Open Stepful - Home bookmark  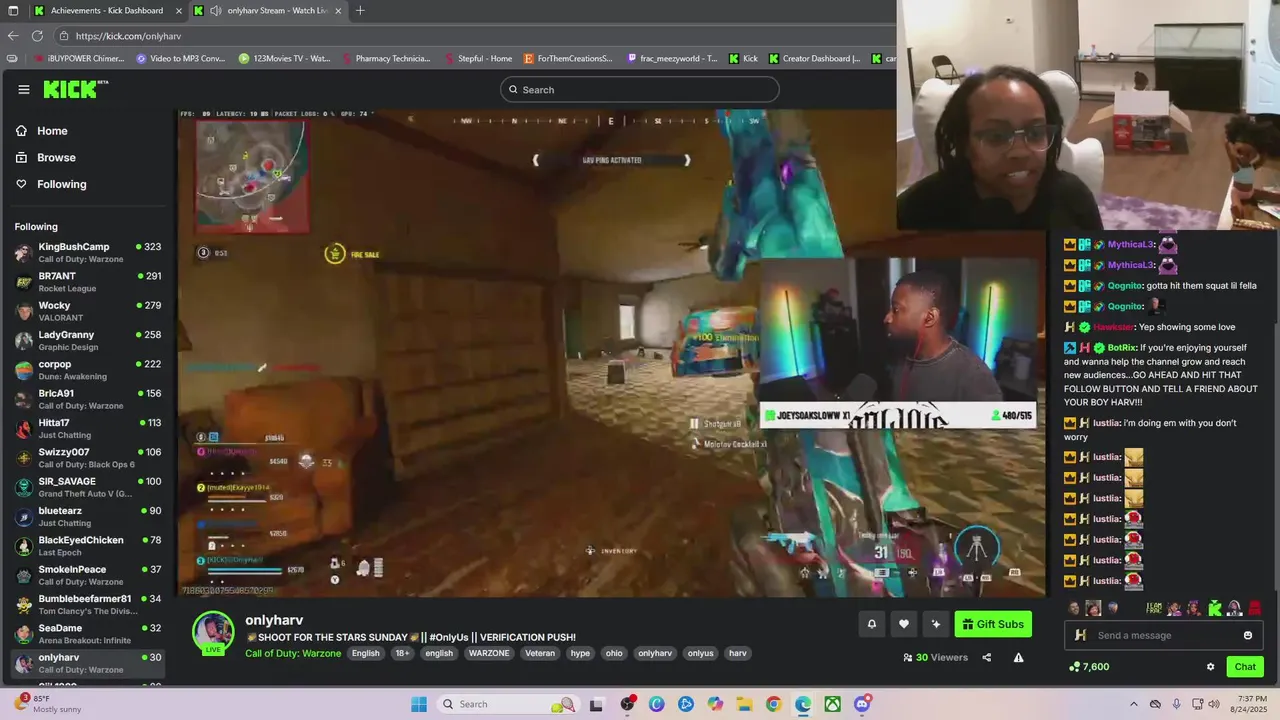pos(477,58)
